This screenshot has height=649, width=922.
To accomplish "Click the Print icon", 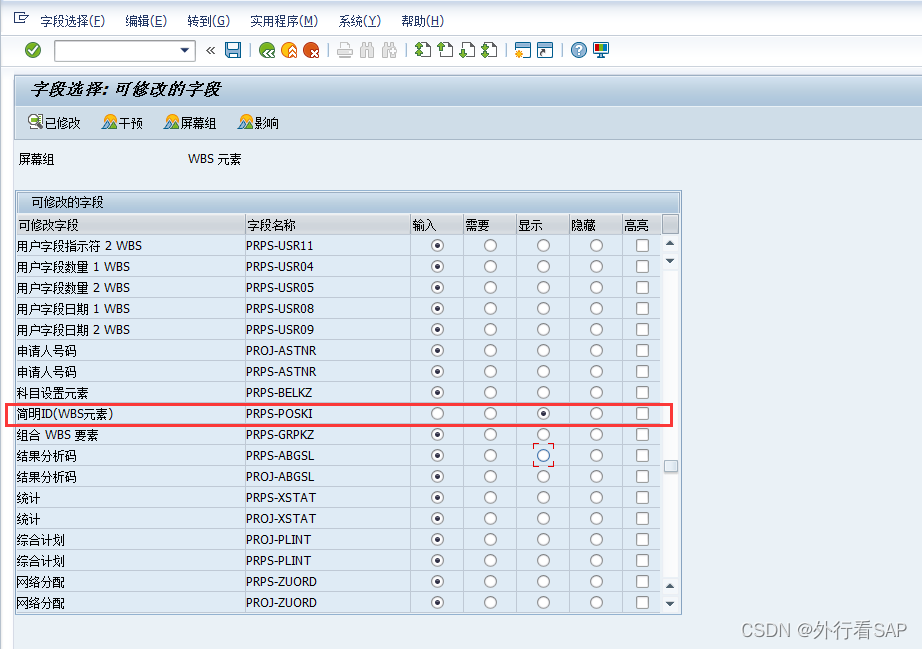I will tap(345, 51).
